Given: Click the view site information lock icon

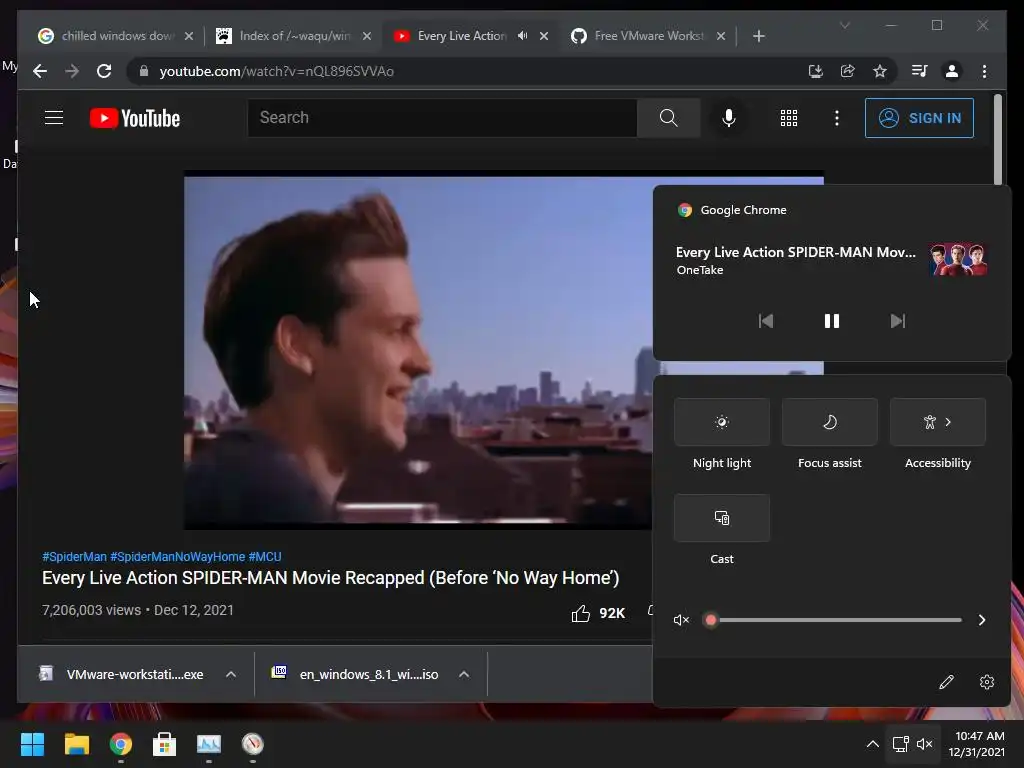Looking at the screenshot, I should tap(144, 71).
